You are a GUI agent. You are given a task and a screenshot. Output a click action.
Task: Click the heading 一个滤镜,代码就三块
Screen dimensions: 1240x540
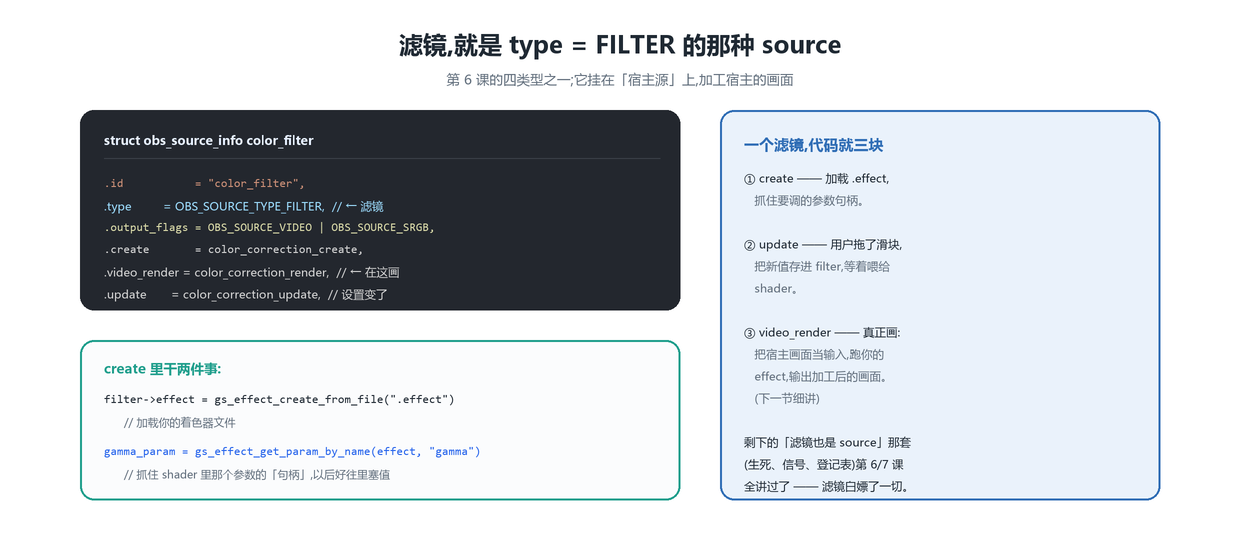(x=813, y=145)
